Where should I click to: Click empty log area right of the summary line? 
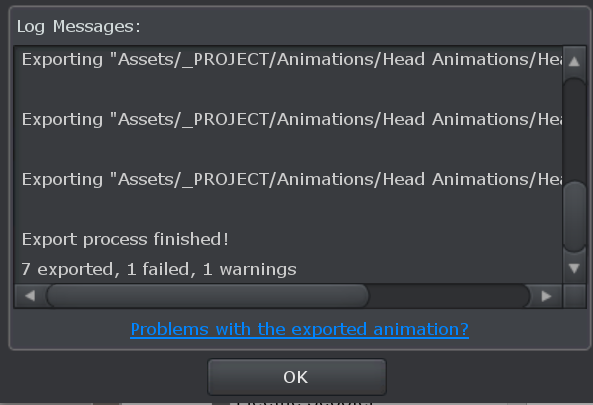429,269
